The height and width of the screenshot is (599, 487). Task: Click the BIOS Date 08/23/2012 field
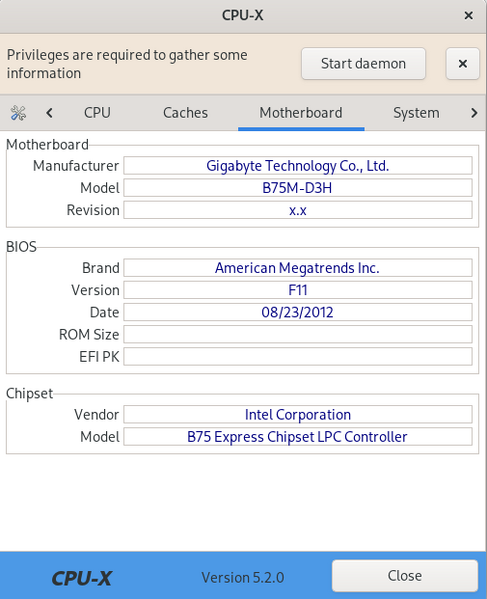pos(298,312)
